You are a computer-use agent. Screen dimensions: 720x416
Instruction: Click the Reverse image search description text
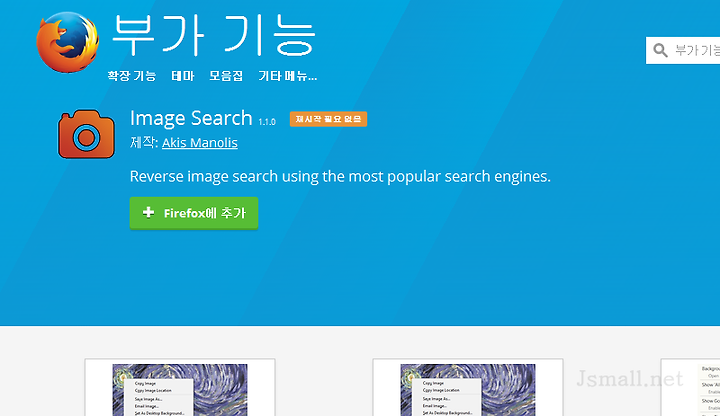coord(340,176)
